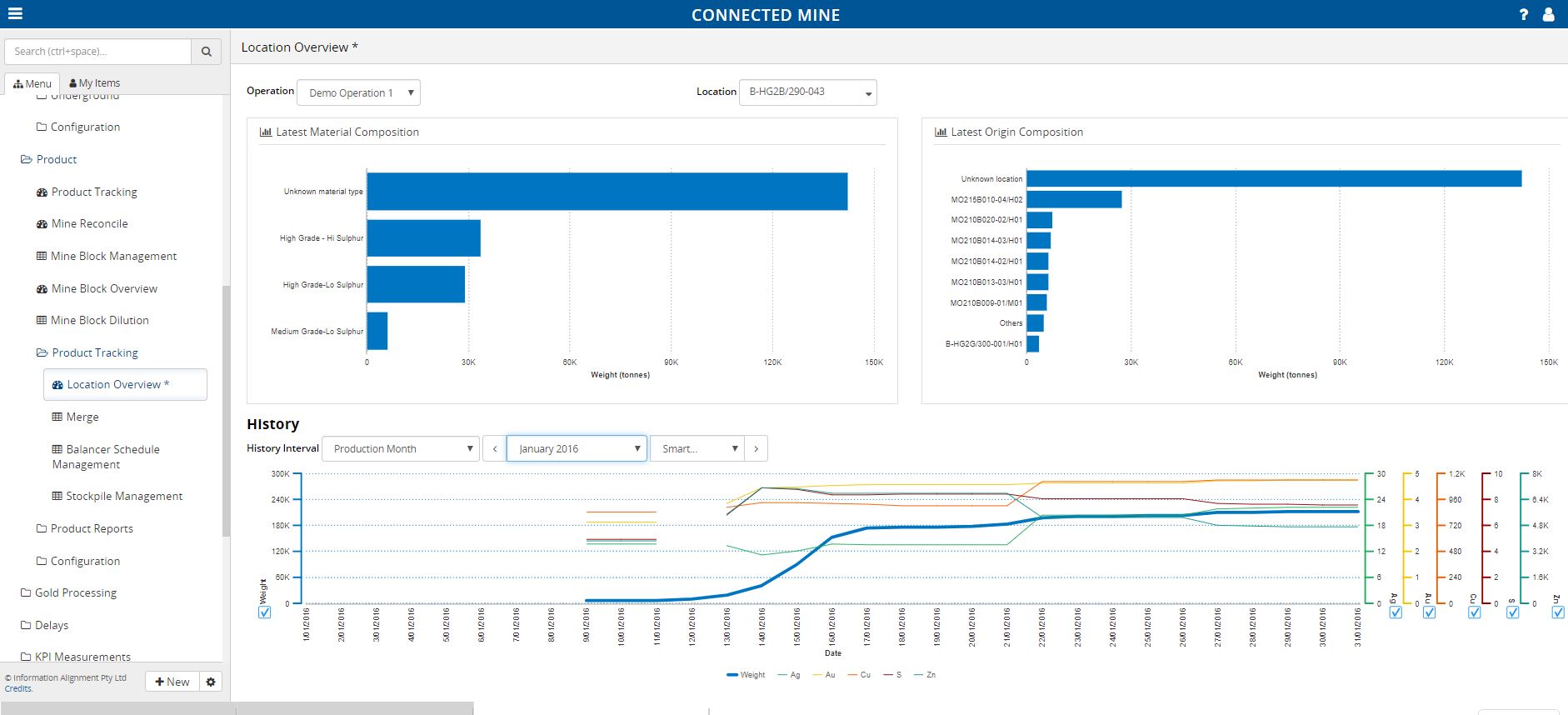Open Mine Block Overview dashboard item
The width and height of the screenshot is (1568, 715).
pos(97,288)
